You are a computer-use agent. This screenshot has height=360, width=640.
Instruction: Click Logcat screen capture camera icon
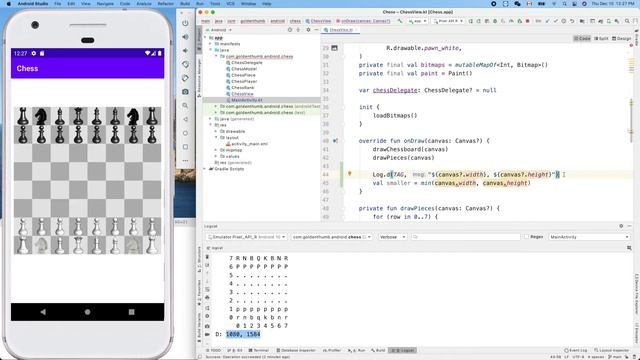point(207,326)
